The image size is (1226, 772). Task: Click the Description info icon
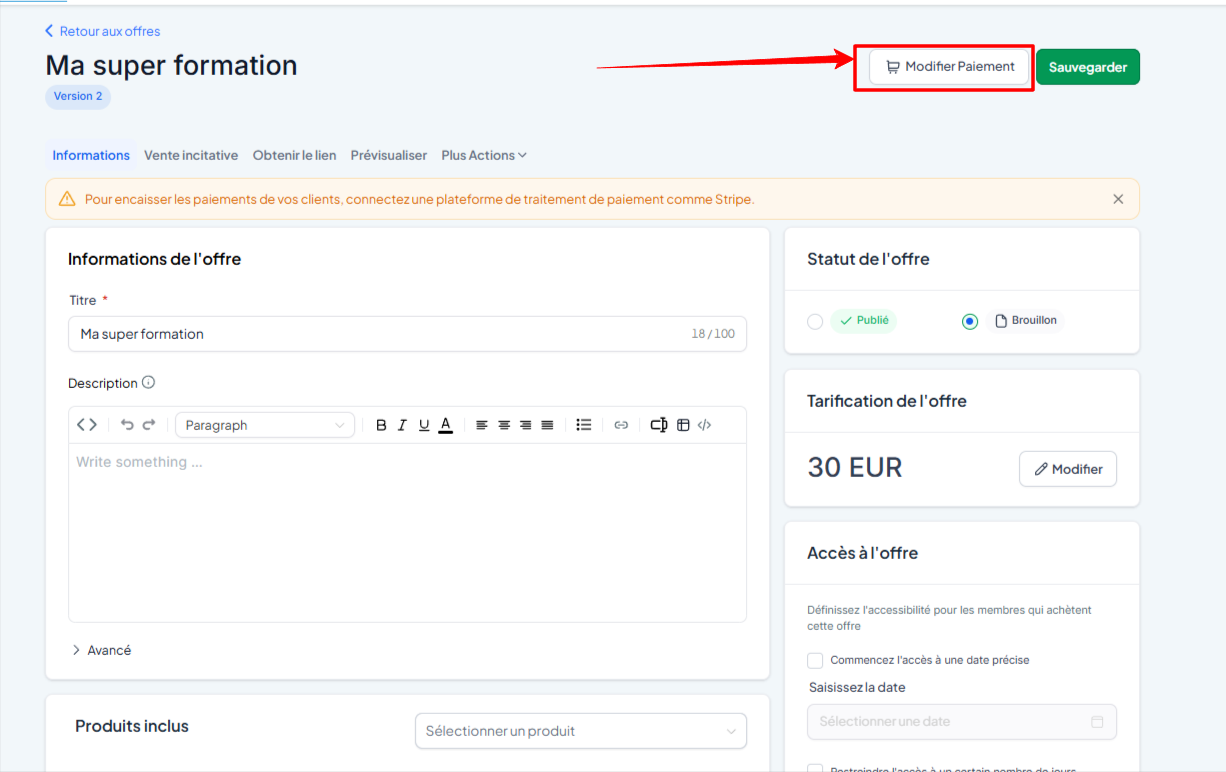click(149, 382)
